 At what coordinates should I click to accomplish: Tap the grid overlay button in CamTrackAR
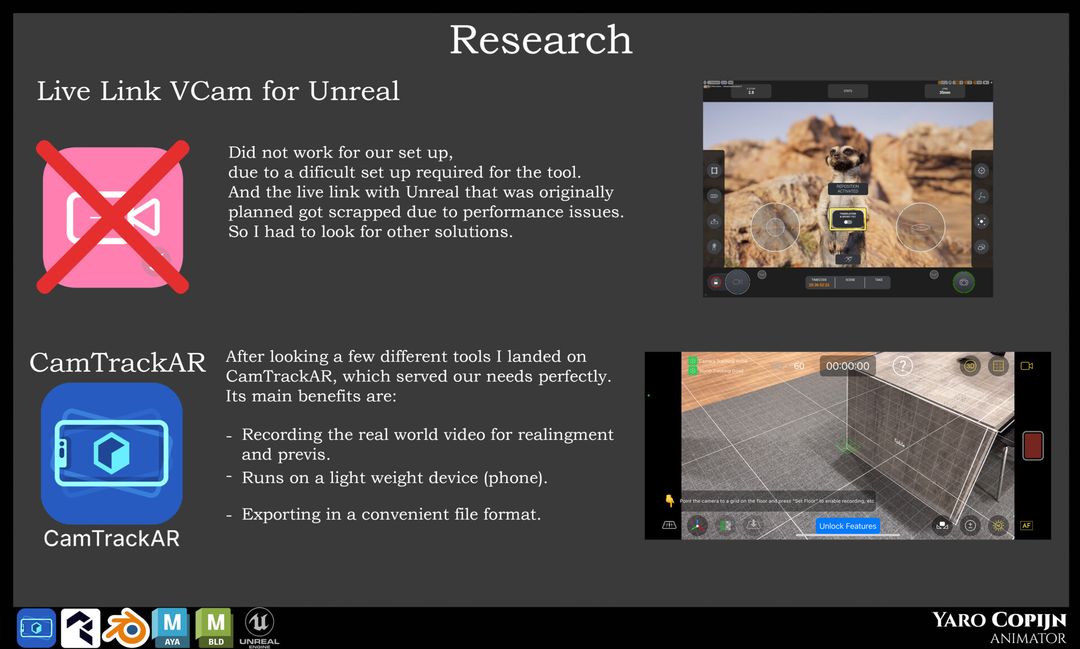pyautogui.click(x=998, y=366)
